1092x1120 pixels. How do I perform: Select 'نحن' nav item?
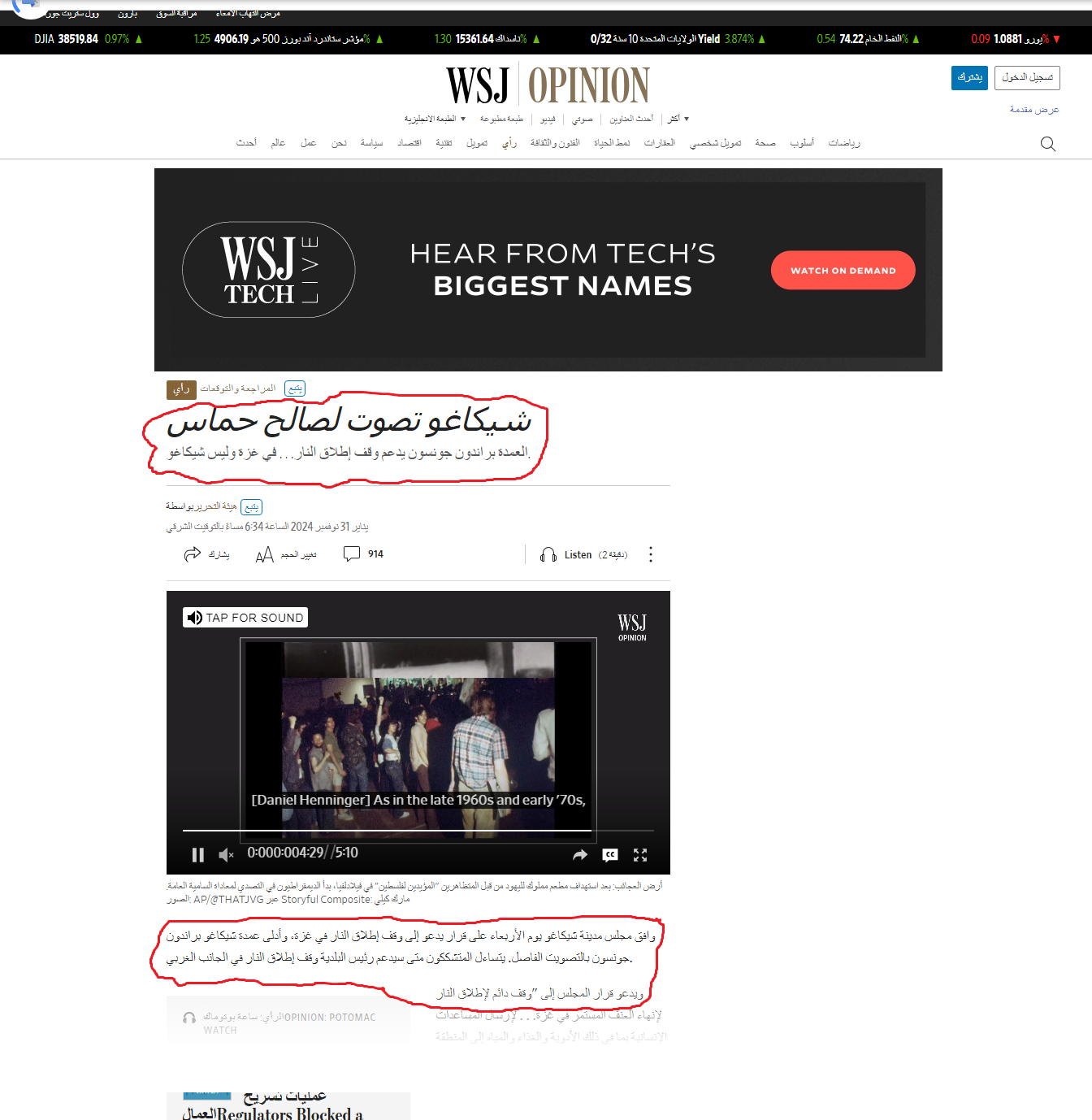click(339, 143)
